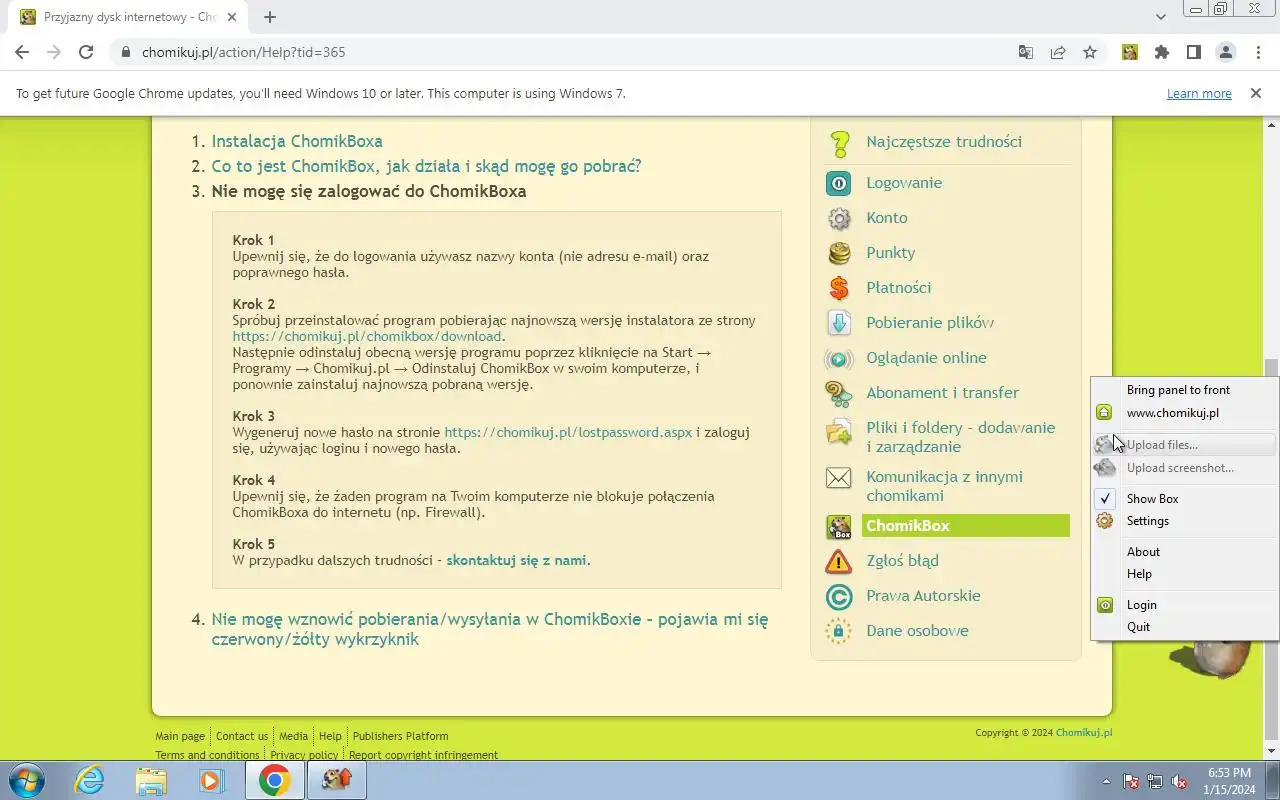Viewport: 1280px width, 800px height.
Task: Click the Pobieranie plików download icon
Action: [x=839, y=323]
